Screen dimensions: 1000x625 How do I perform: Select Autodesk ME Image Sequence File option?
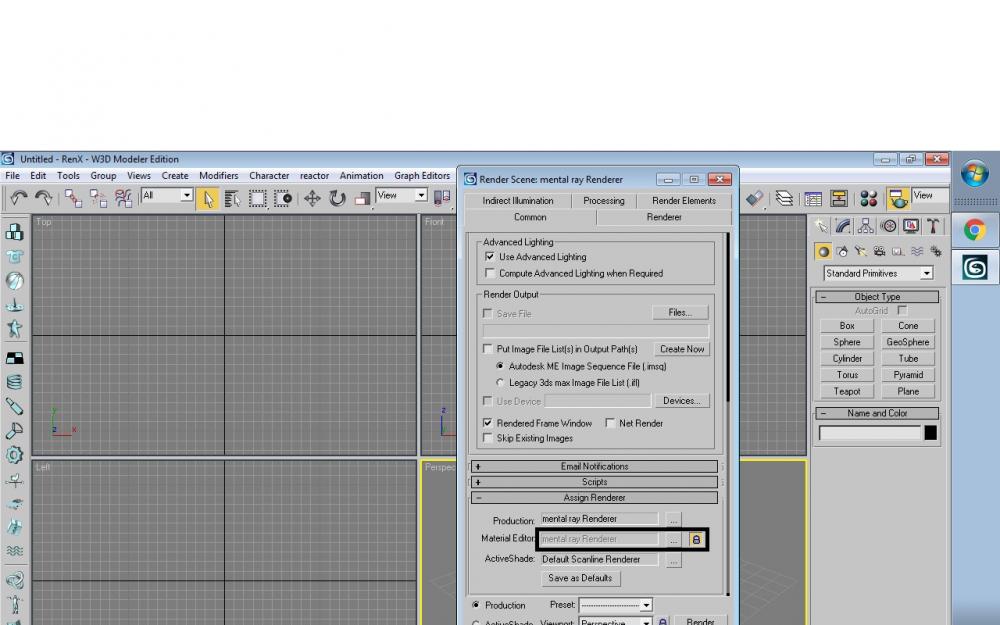tap(500, 366)
